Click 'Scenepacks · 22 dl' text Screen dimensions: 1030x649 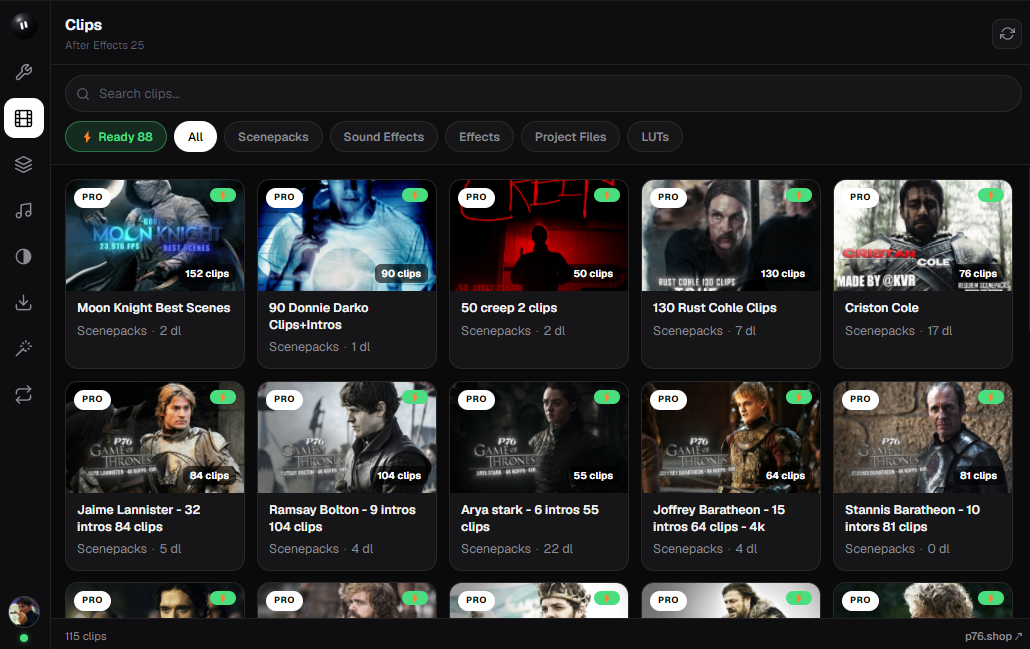pyautogui.click(x=517, y=548)
